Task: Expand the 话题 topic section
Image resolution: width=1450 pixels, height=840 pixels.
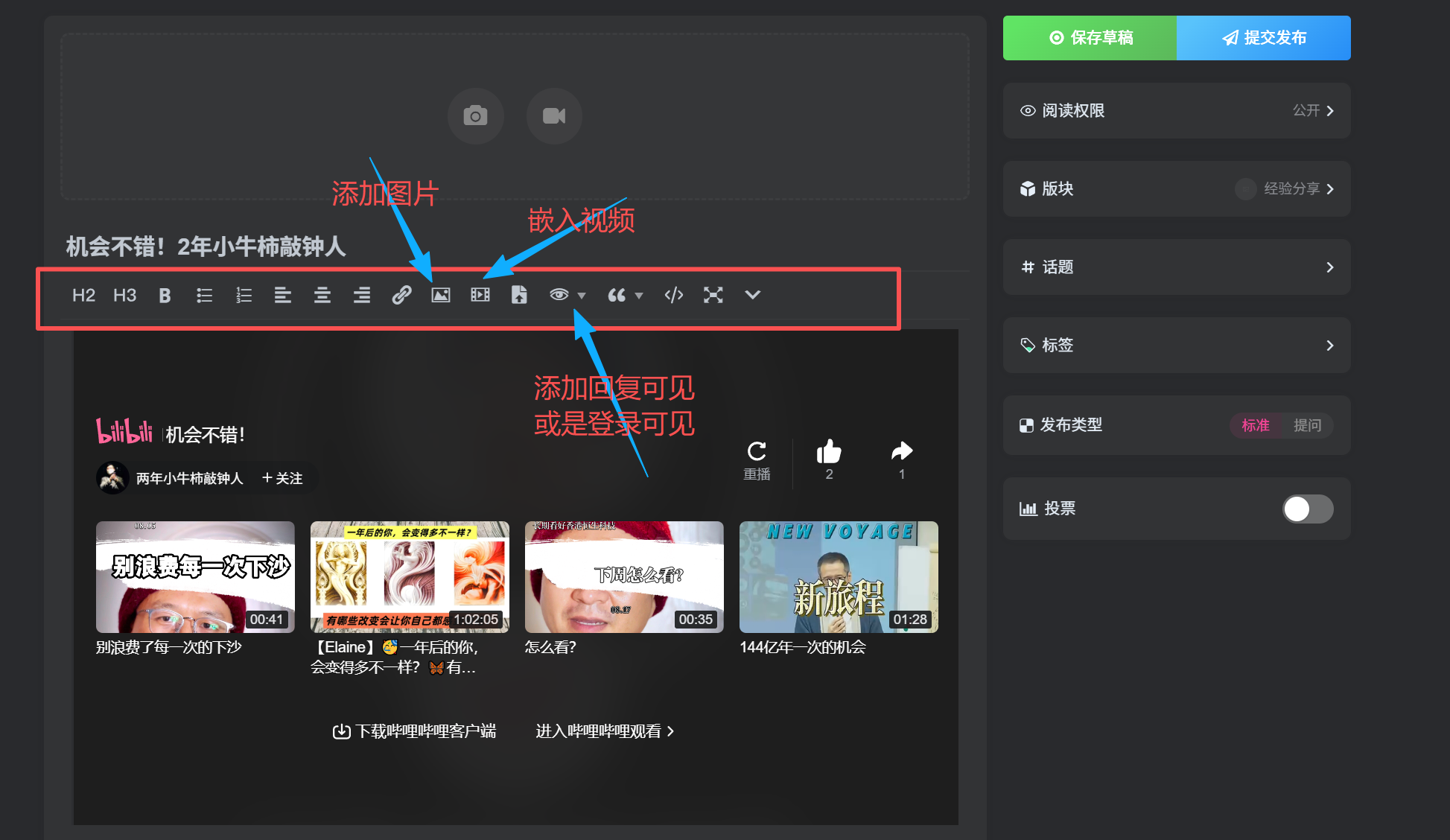Action: coord(1177,267)
